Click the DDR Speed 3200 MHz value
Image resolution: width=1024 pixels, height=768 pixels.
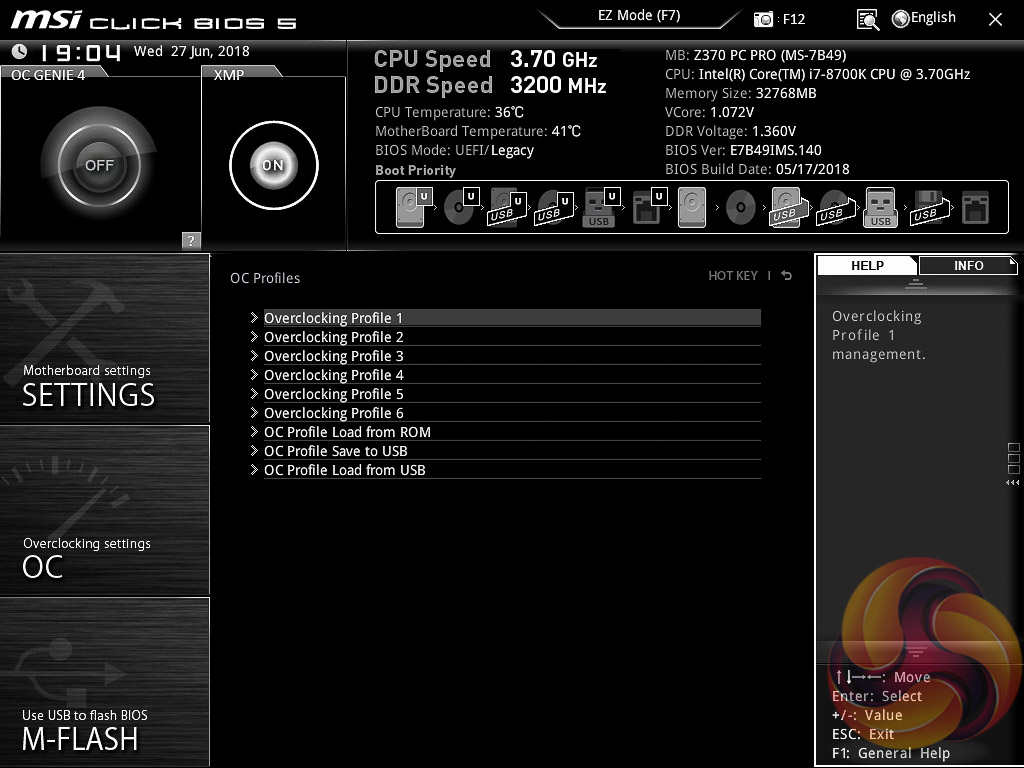coord(558,86)
